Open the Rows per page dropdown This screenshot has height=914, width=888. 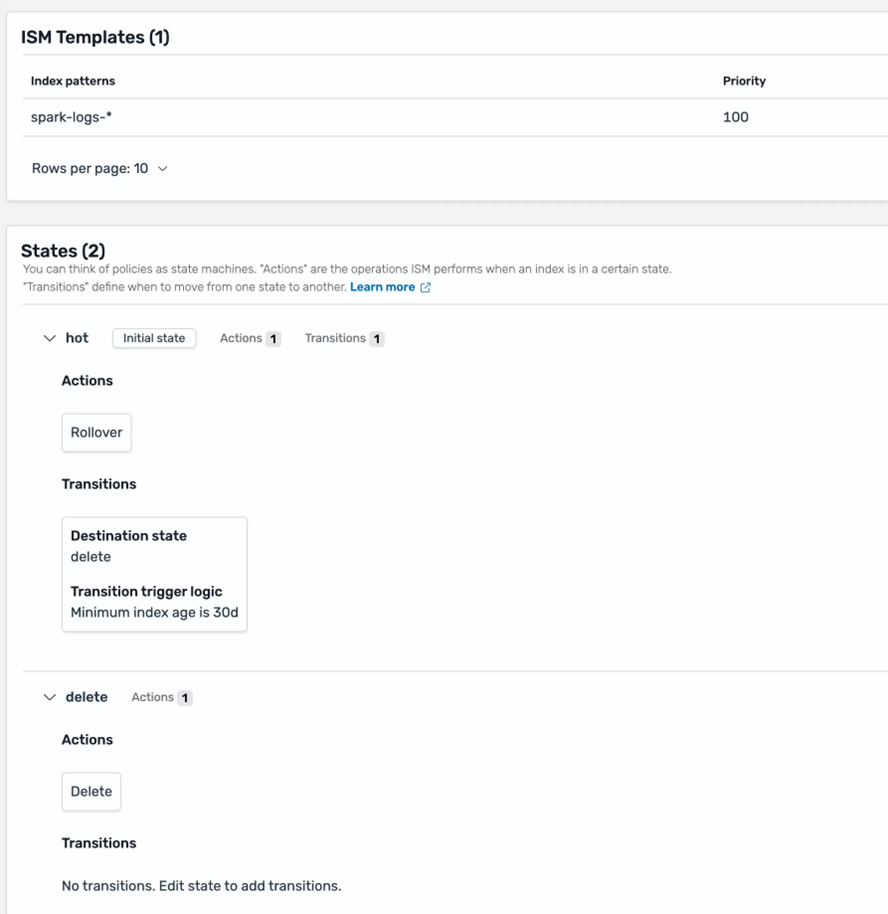click(x=100, y=169)
